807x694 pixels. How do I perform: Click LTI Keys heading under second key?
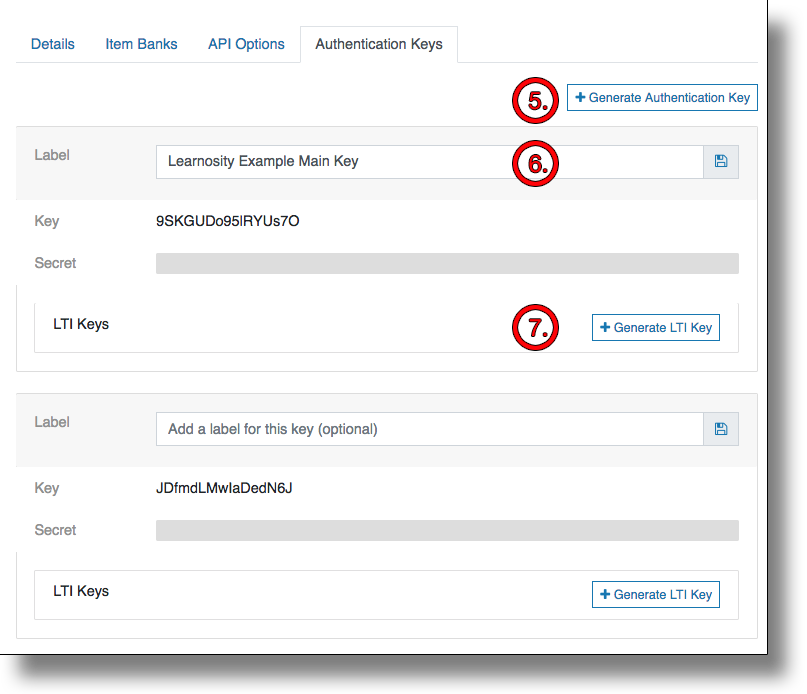coord(81,591)
